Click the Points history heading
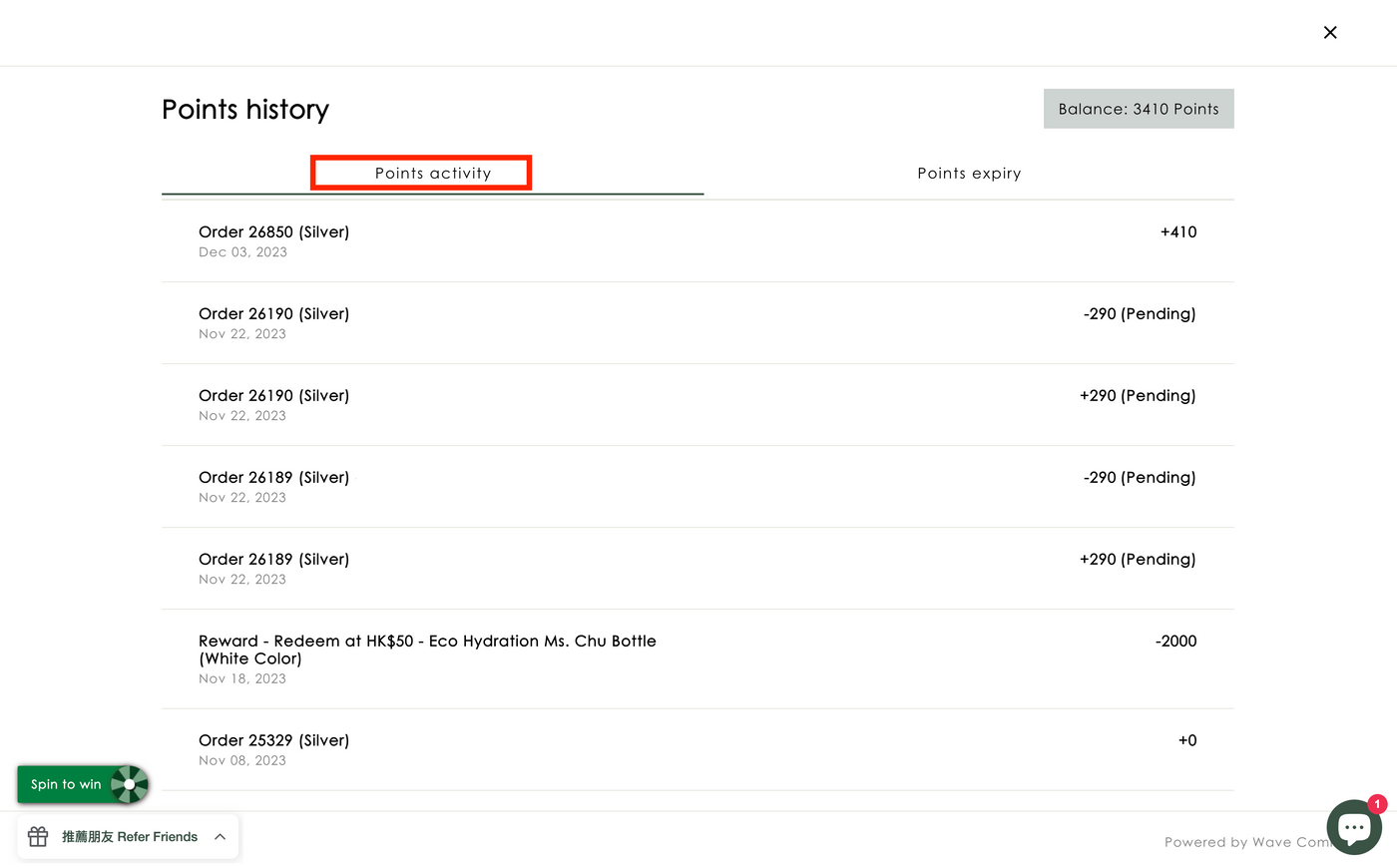The image size is (1397, 868). tap(245, 110)
